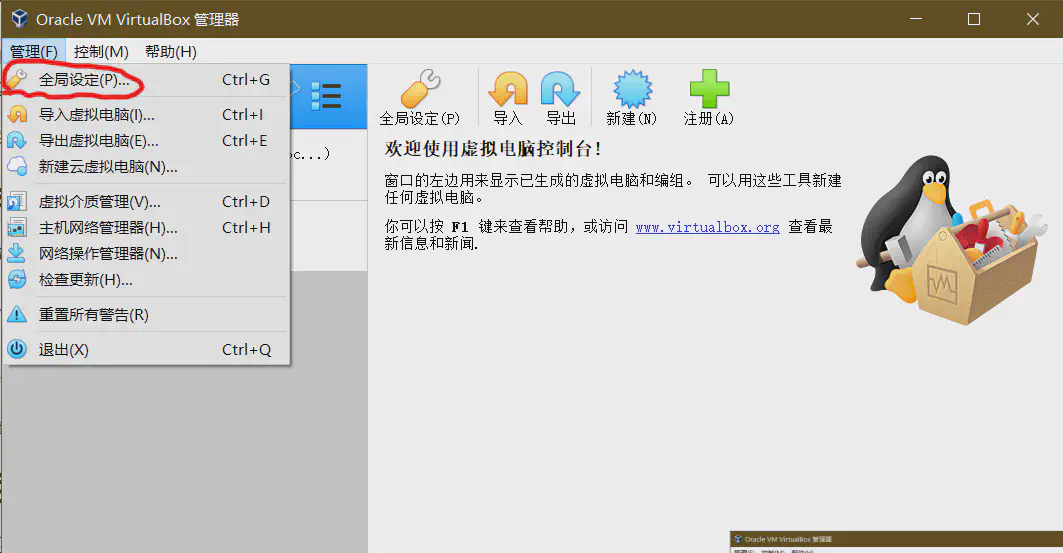Click the 导入 toolbar button

pyautogui.click(x=508, y=98)
